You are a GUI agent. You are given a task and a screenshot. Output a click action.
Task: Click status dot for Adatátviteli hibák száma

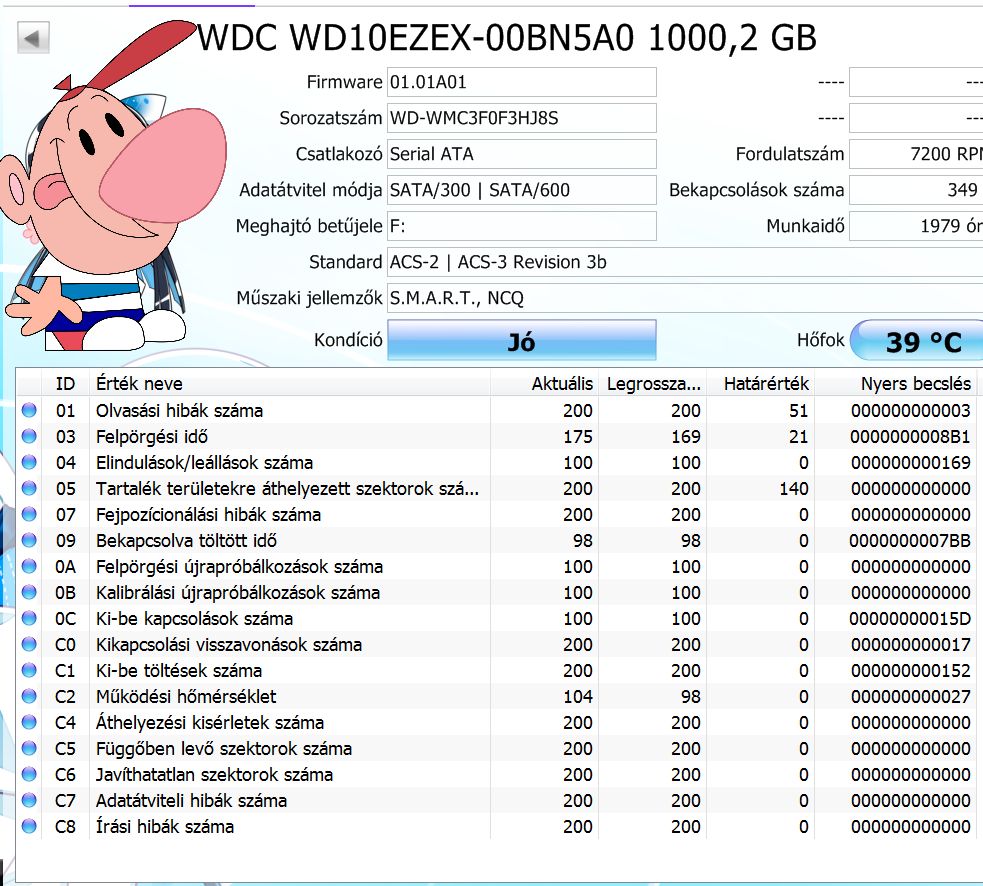click(29, 800)
